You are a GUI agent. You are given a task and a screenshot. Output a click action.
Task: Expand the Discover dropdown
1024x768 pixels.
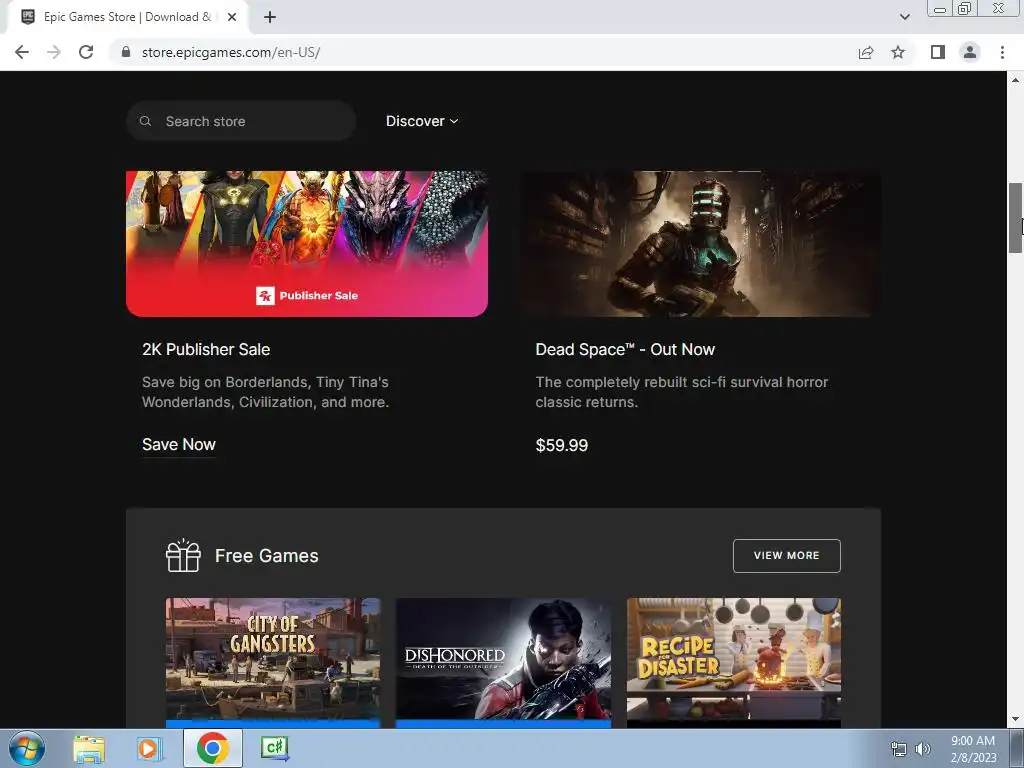click(422, 121)
